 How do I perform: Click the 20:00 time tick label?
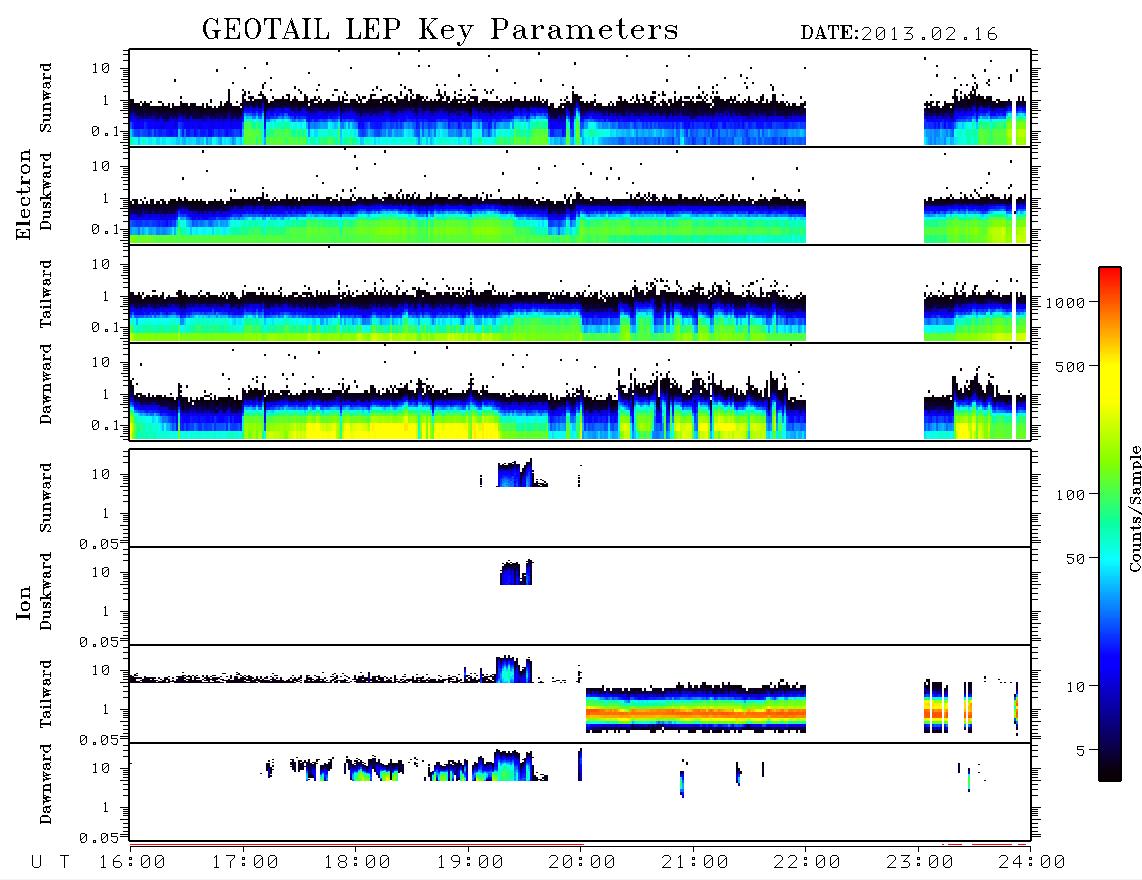click(582, 862)
